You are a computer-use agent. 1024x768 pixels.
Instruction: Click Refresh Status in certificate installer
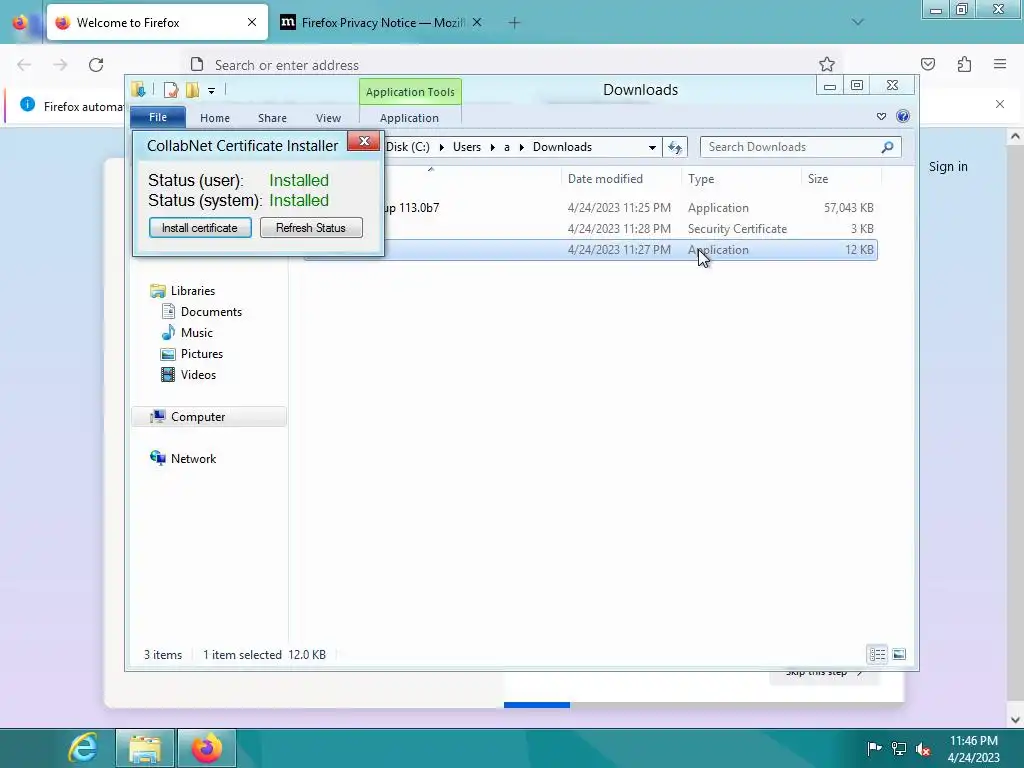[x=311, y=228]
